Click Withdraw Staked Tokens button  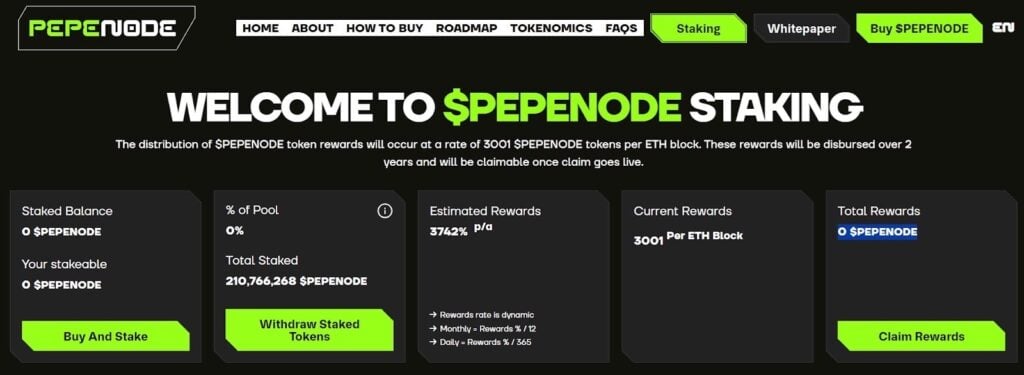(310, 330)
